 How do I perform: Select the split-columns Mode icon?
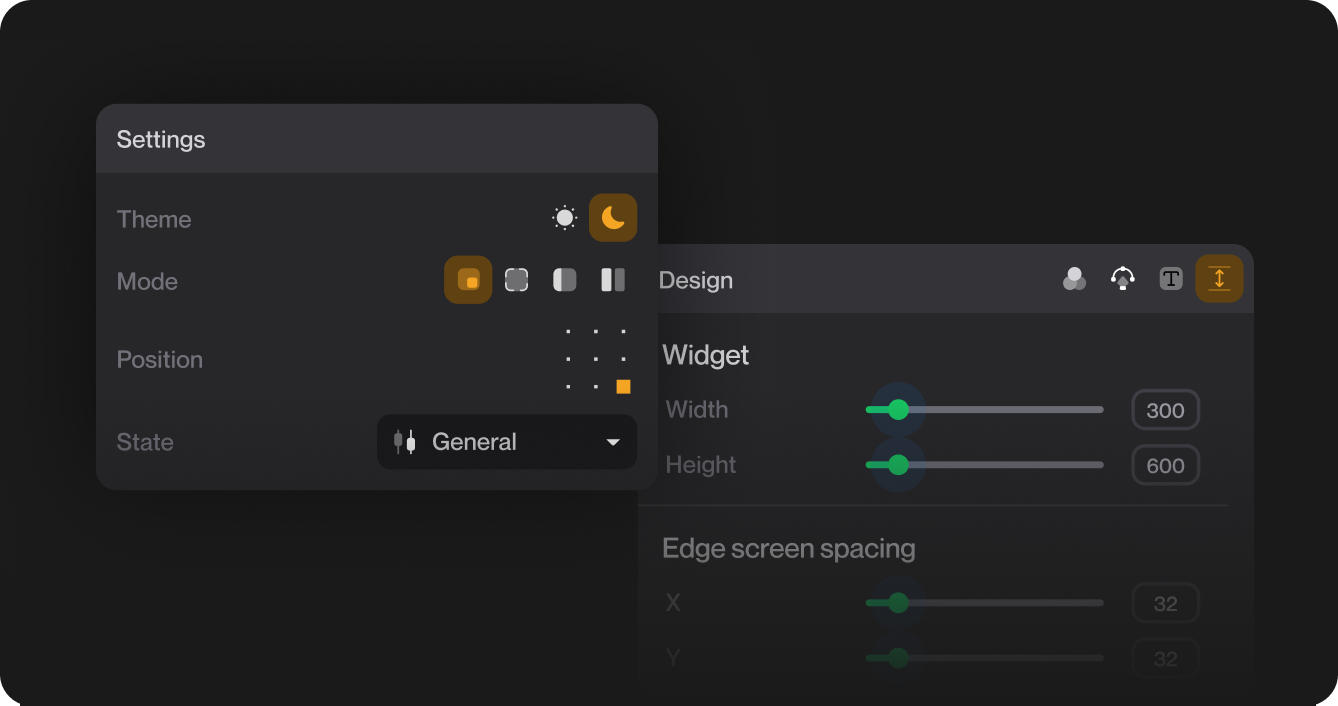point(612,280)
